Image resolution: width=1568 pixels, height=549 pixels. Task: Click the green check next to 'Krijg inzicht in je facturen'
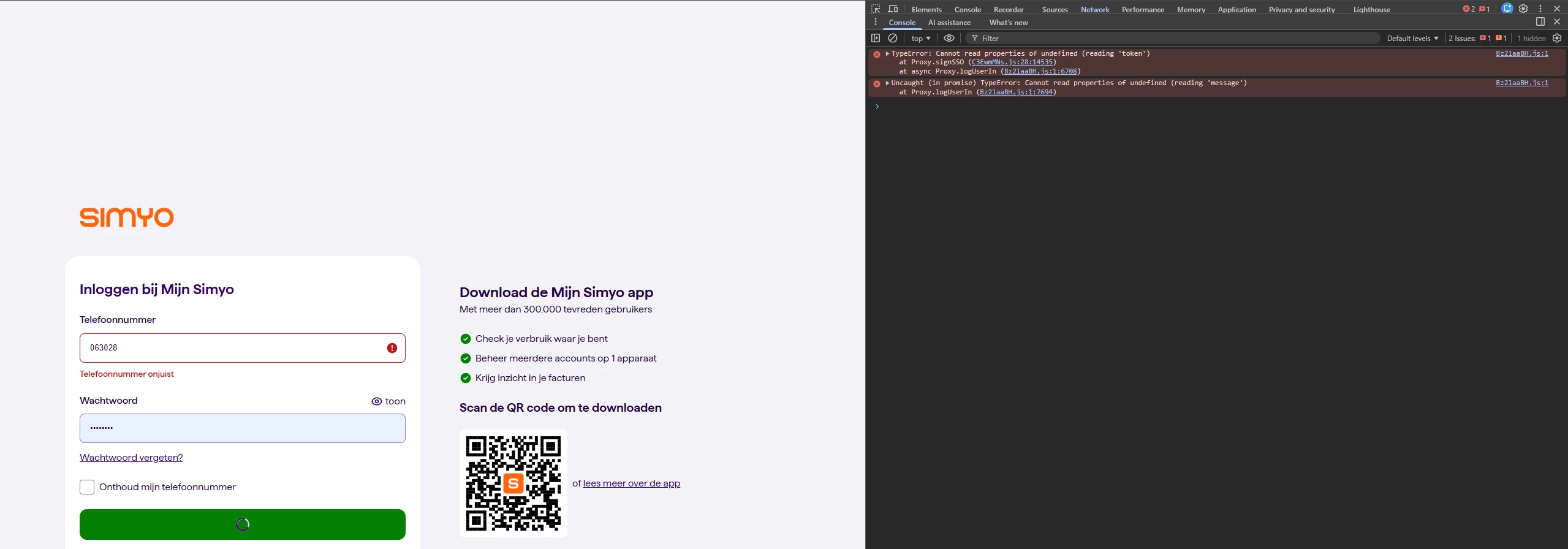[466, 378]
